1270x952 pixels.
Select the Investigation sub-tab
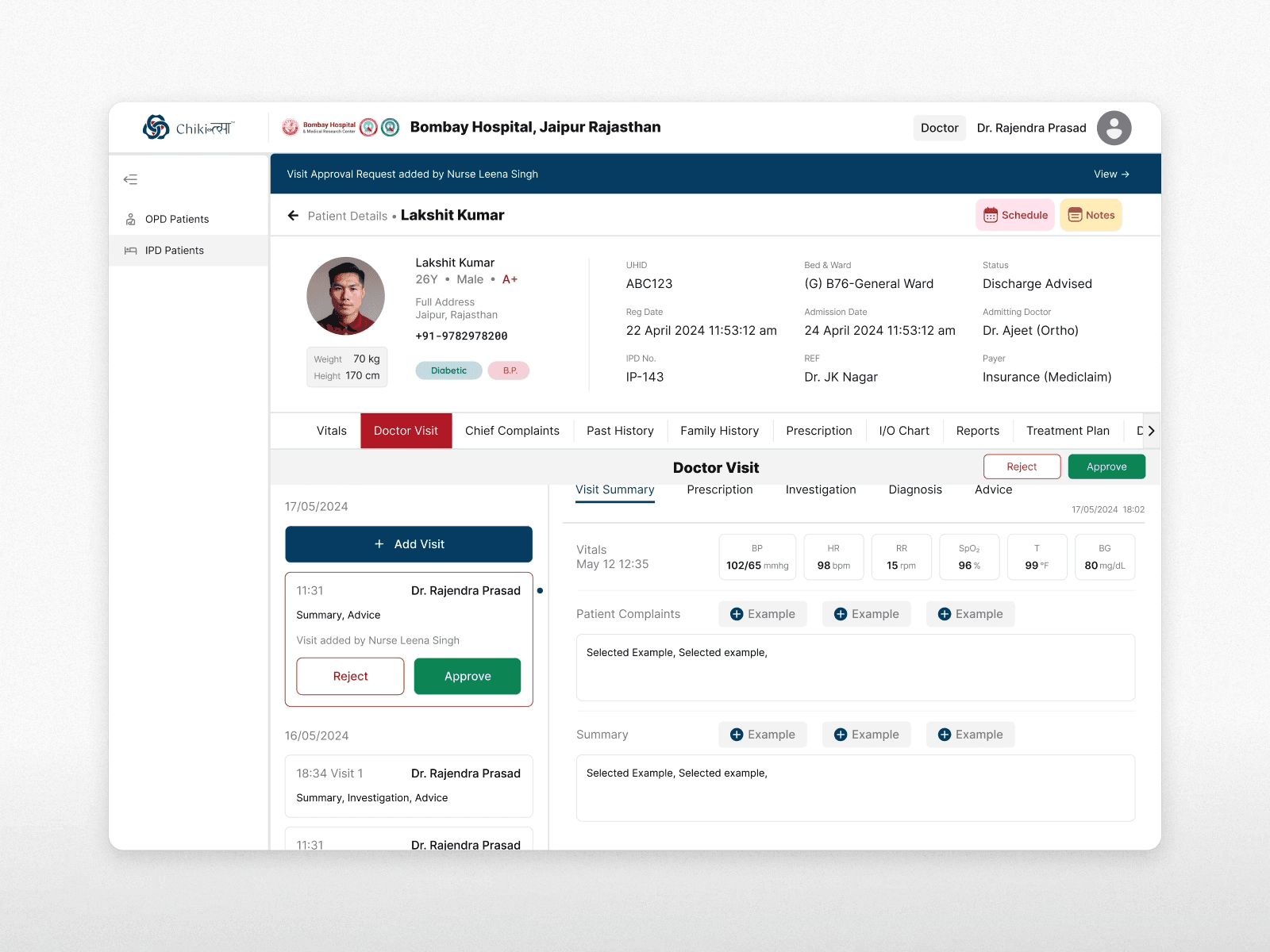click(x=821, y=489)
